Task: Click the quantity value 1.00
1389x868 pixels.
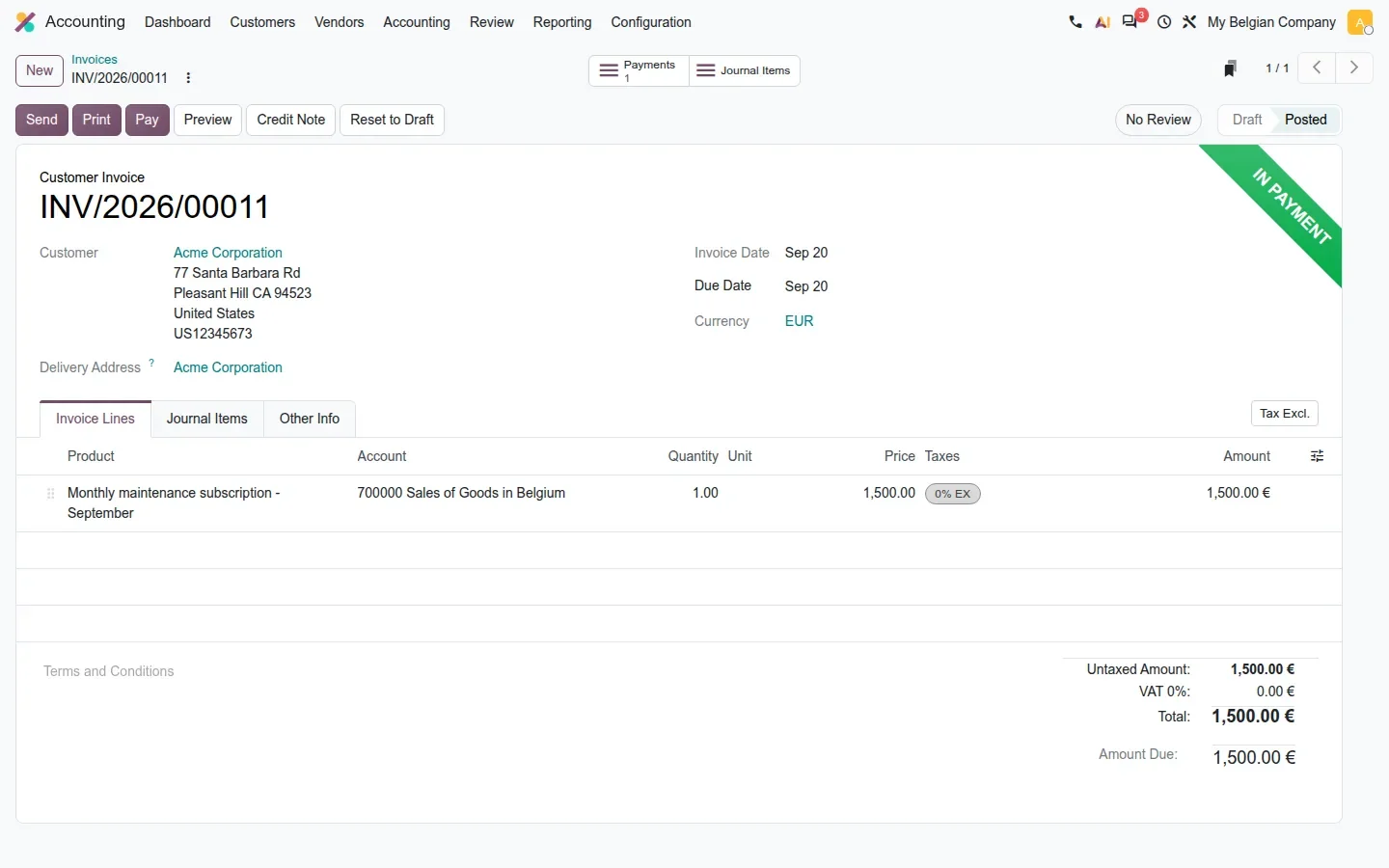Action: [705, 493]
